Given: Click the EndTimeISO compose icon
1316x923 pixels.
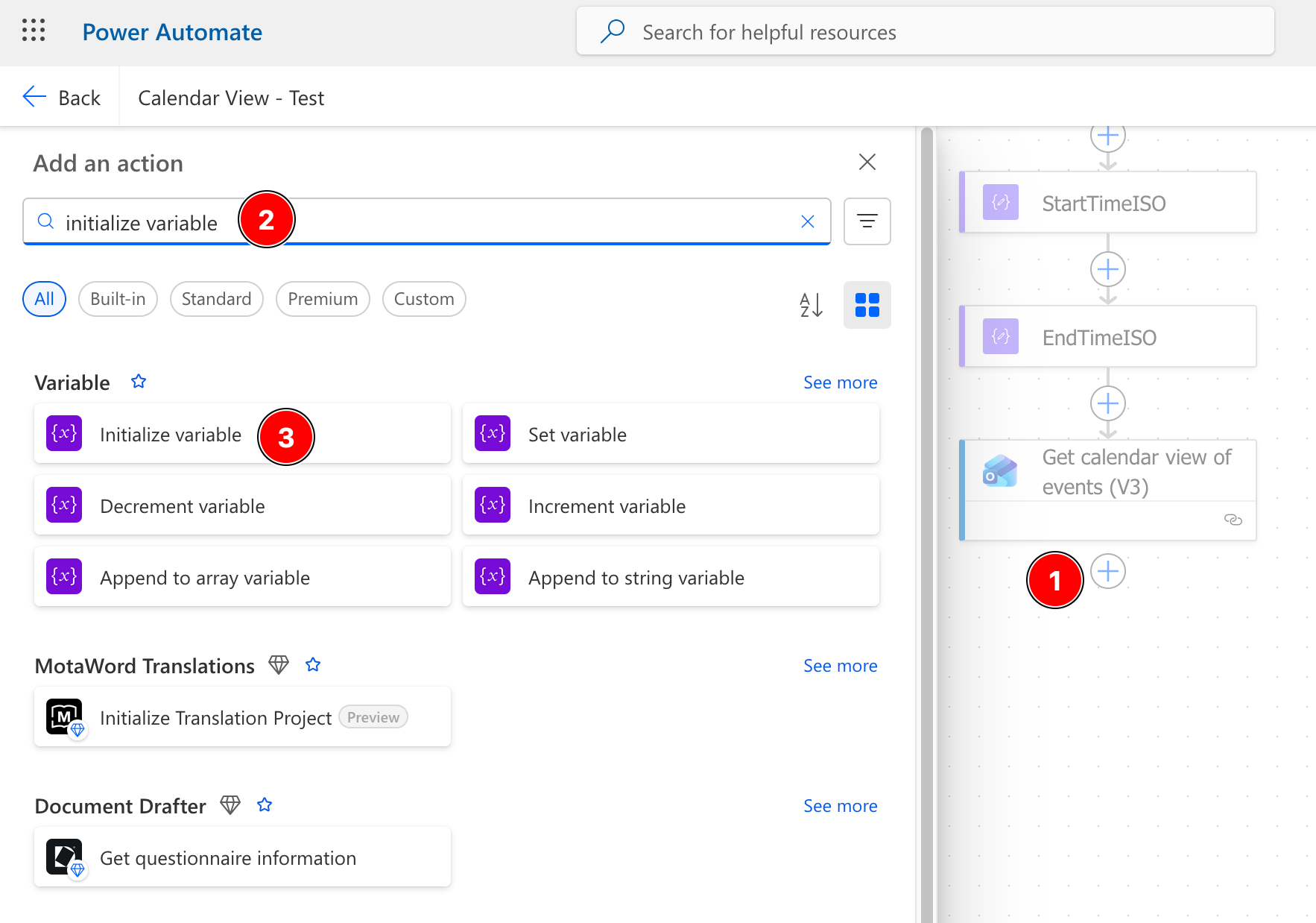Looking at the screenshot, I should click(x=1001, y=336).
